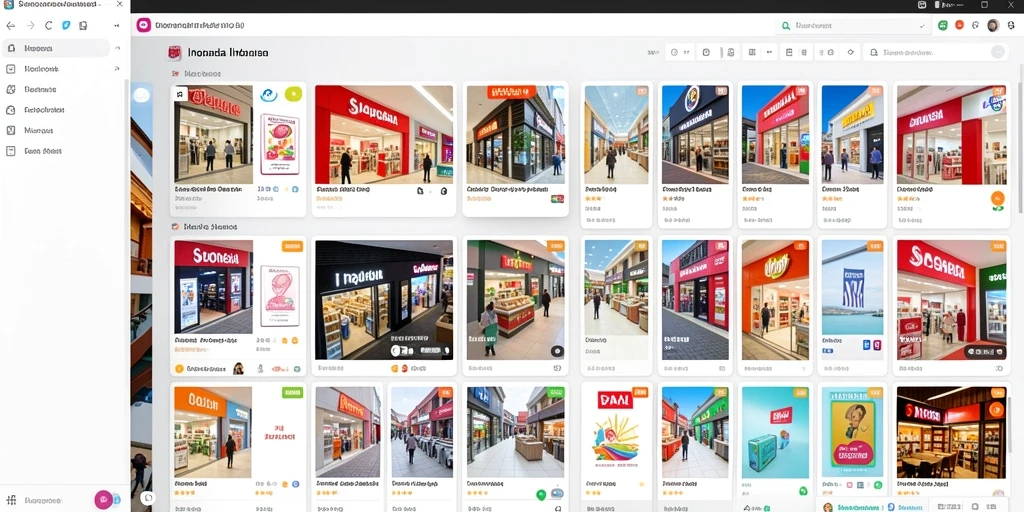Viewport: 1024px width, 512px height.
Task: Open the mall corridor thumbnail in top row
Action: [x=616, y=135]
